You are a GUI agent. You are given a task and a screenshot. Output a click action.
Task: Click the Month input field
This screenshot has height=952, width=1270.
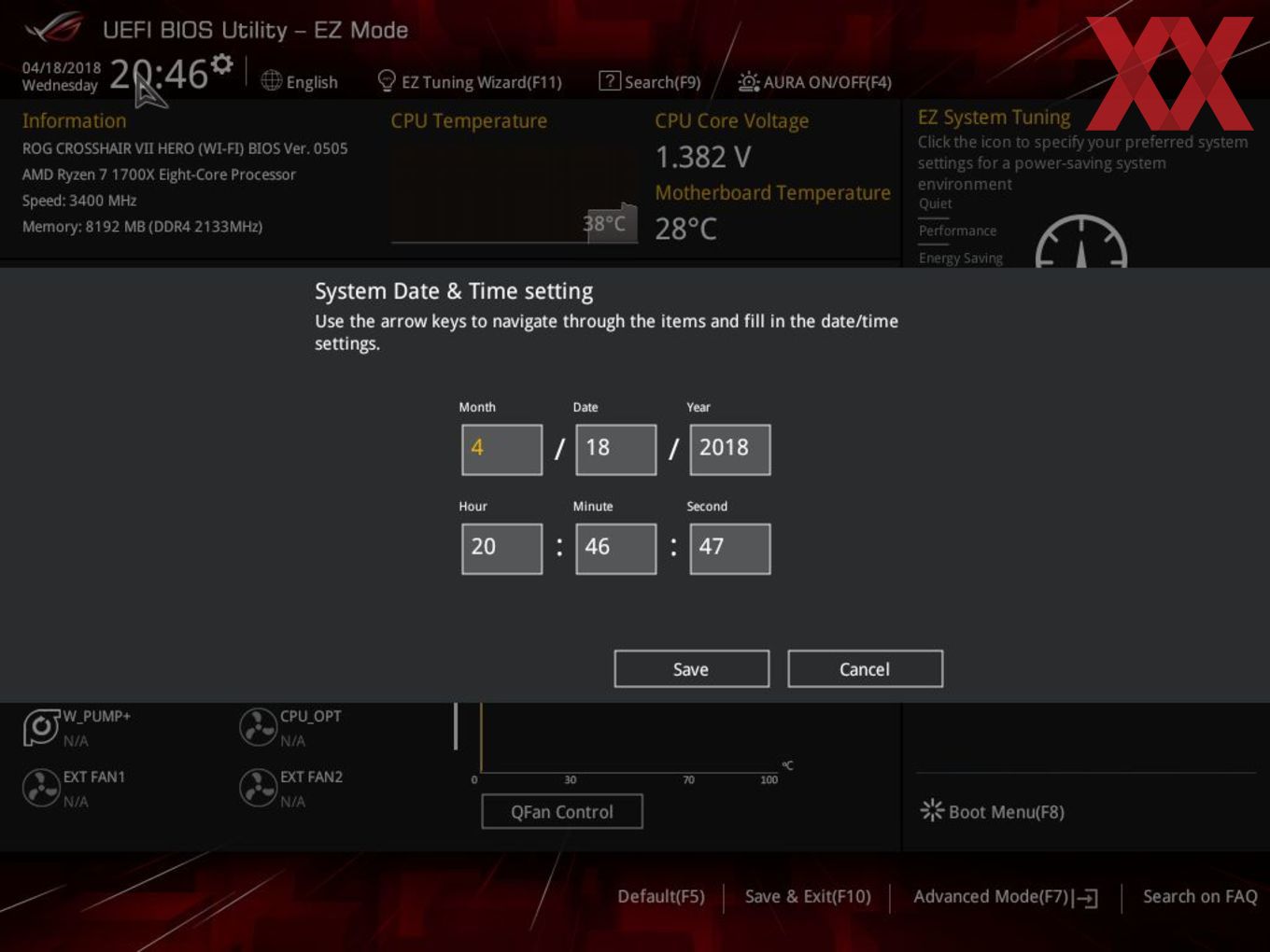501,450
